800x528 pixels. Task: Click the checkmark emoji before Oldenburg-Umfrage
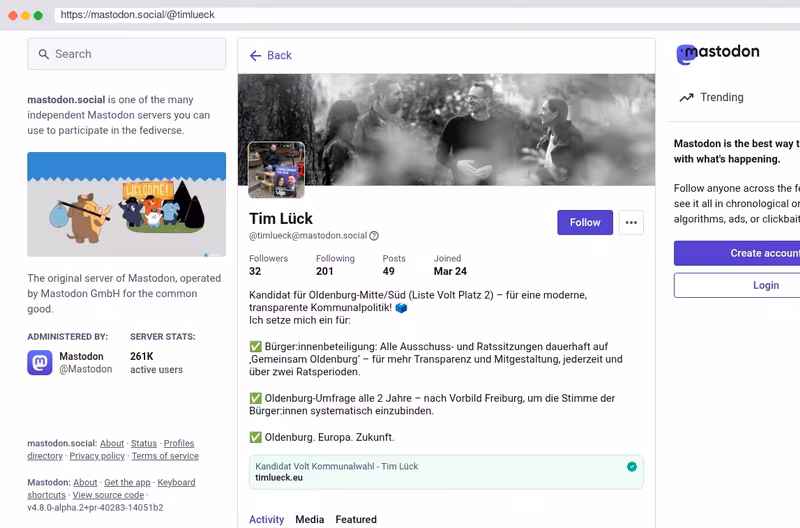pos(256,398)
